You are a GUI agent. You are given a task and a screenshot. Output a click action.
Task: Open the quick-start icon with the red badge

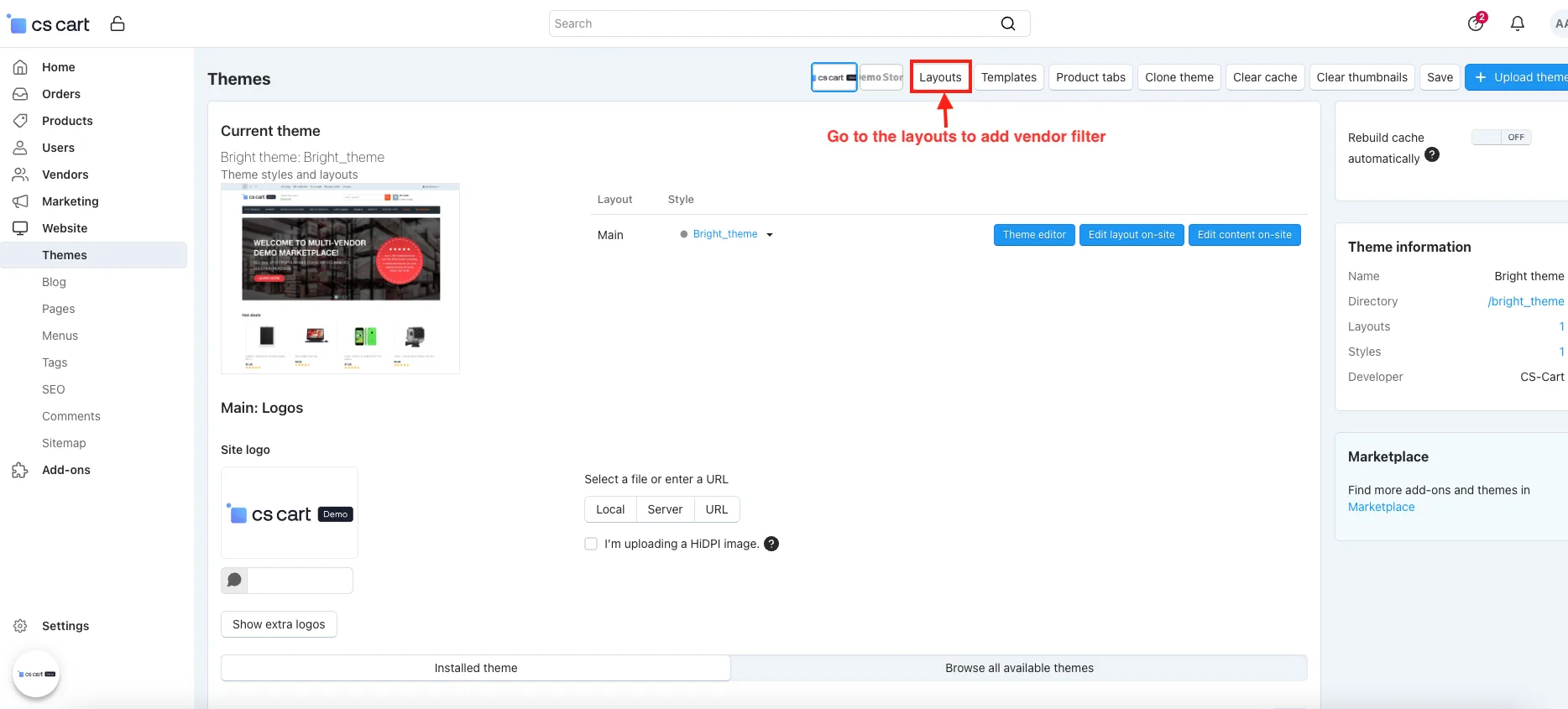1476,23
